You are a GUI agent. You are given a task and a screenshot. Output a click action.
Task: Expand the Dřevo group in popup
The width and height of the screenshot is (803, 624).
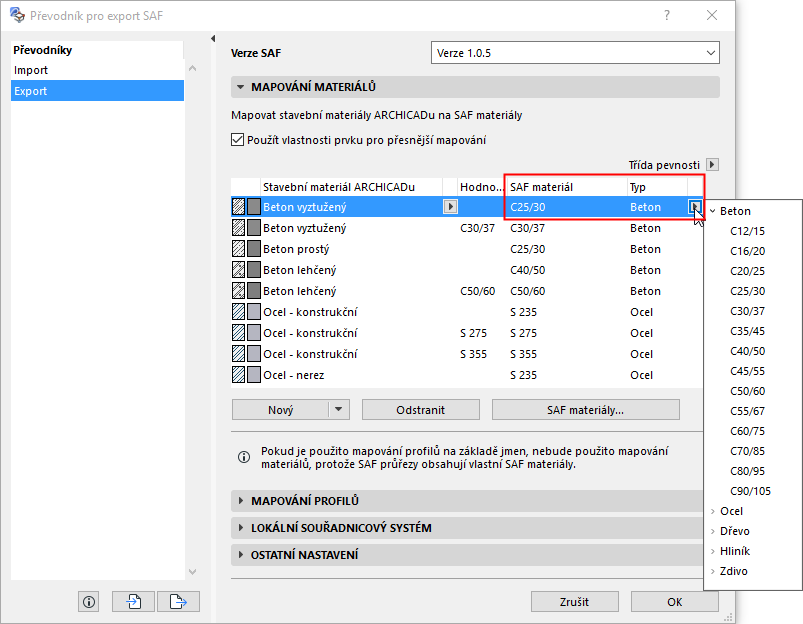pos(712,531)
